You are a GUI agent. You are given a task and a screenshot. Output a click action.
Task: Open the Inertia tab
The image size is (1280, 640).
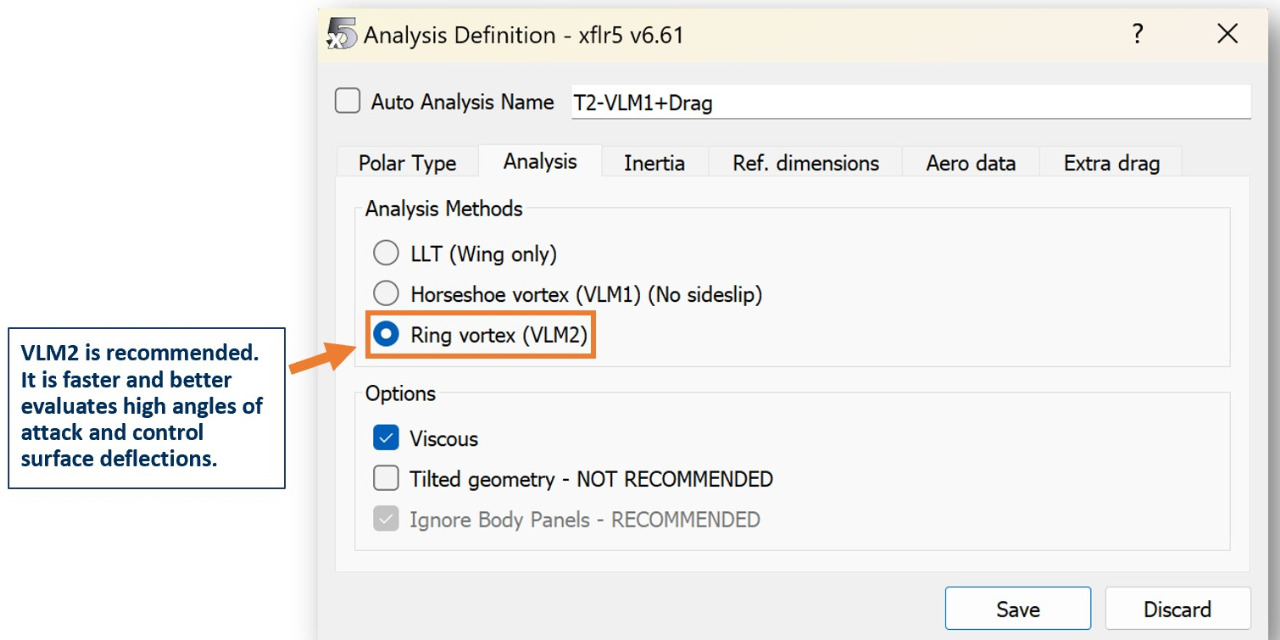[x=654, y=163]
